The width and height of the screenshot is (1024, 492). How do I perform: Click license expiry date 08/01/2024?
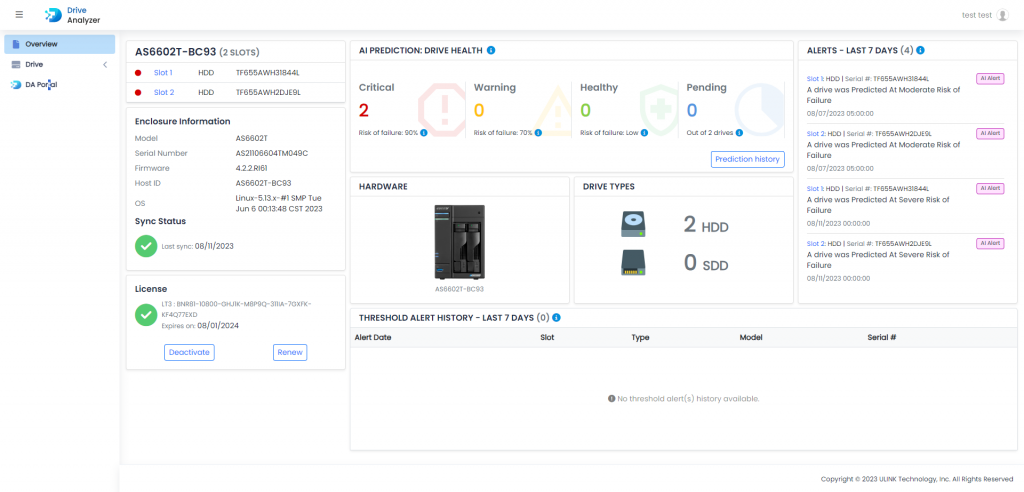pyautogui.click(x=219, y=325)
